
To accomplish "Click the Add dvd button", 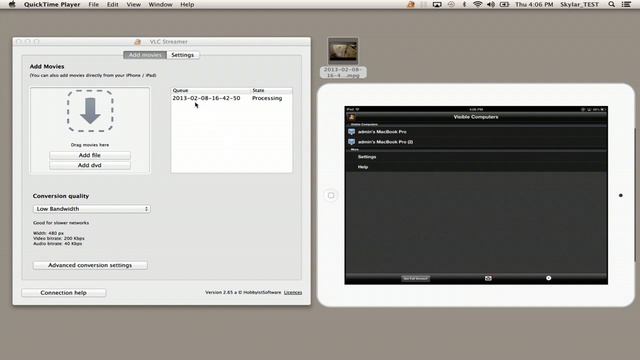I will (90, 165).
